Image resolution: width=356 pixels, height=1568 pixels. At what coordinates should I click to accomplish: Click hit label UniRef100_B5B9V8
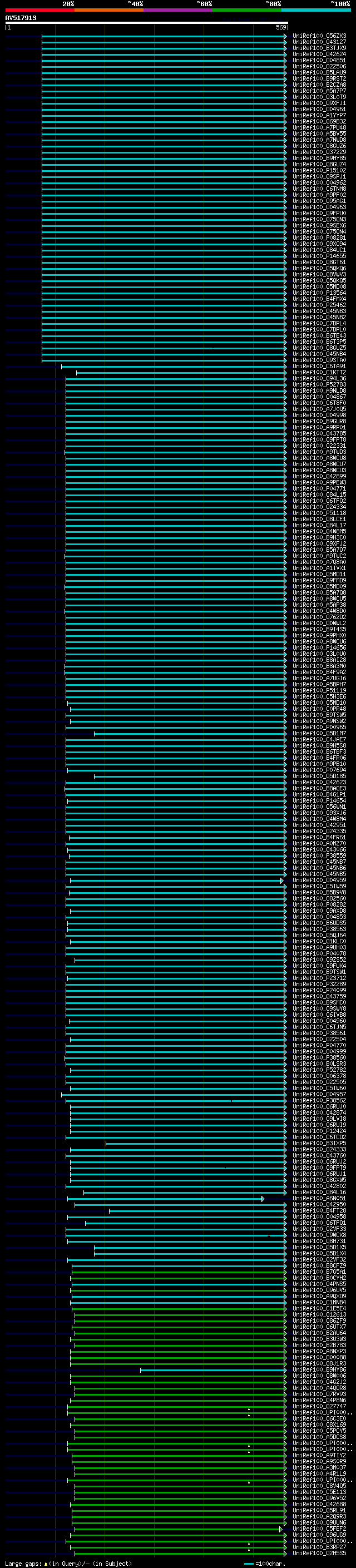(319, 892)
